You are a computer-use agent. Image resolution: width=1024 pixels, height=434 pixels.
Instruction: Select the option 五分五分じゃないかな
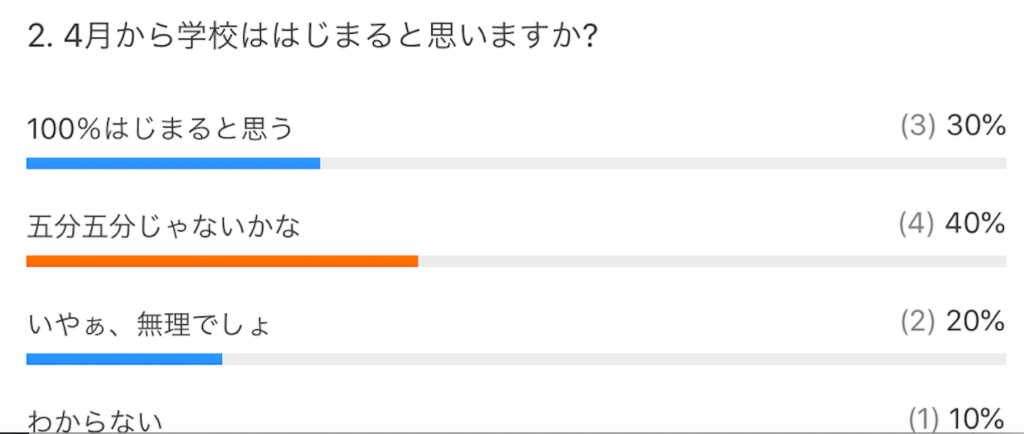click(165, 227)
